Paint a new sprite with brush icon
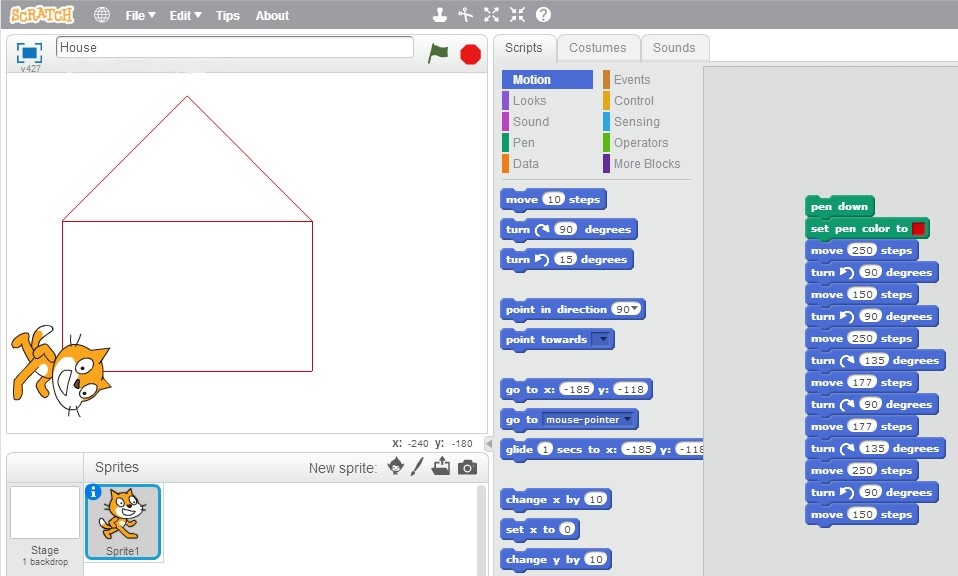958x576 pixels. pos(418,467)
